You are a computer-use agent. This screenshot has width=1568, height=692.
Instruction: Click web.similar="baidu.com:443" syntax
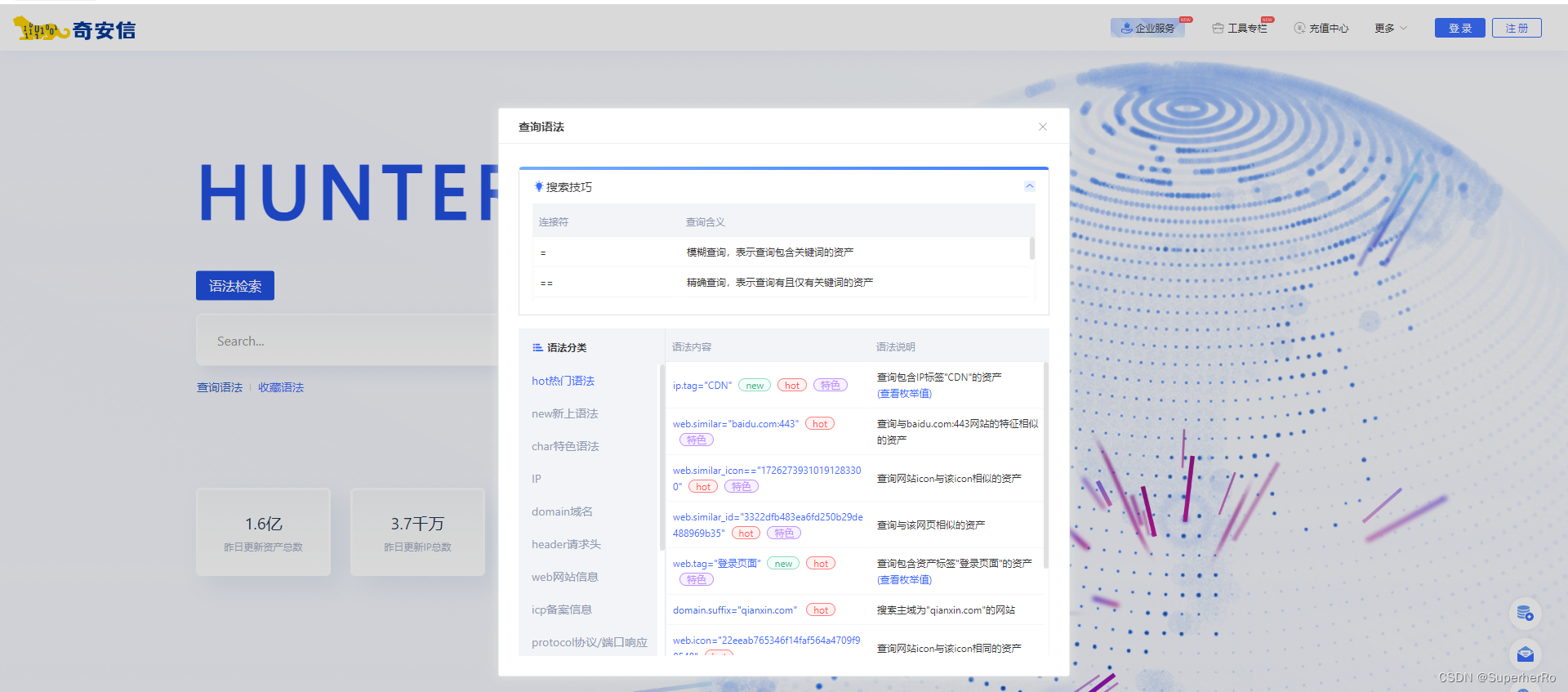(x=735, y=424)
